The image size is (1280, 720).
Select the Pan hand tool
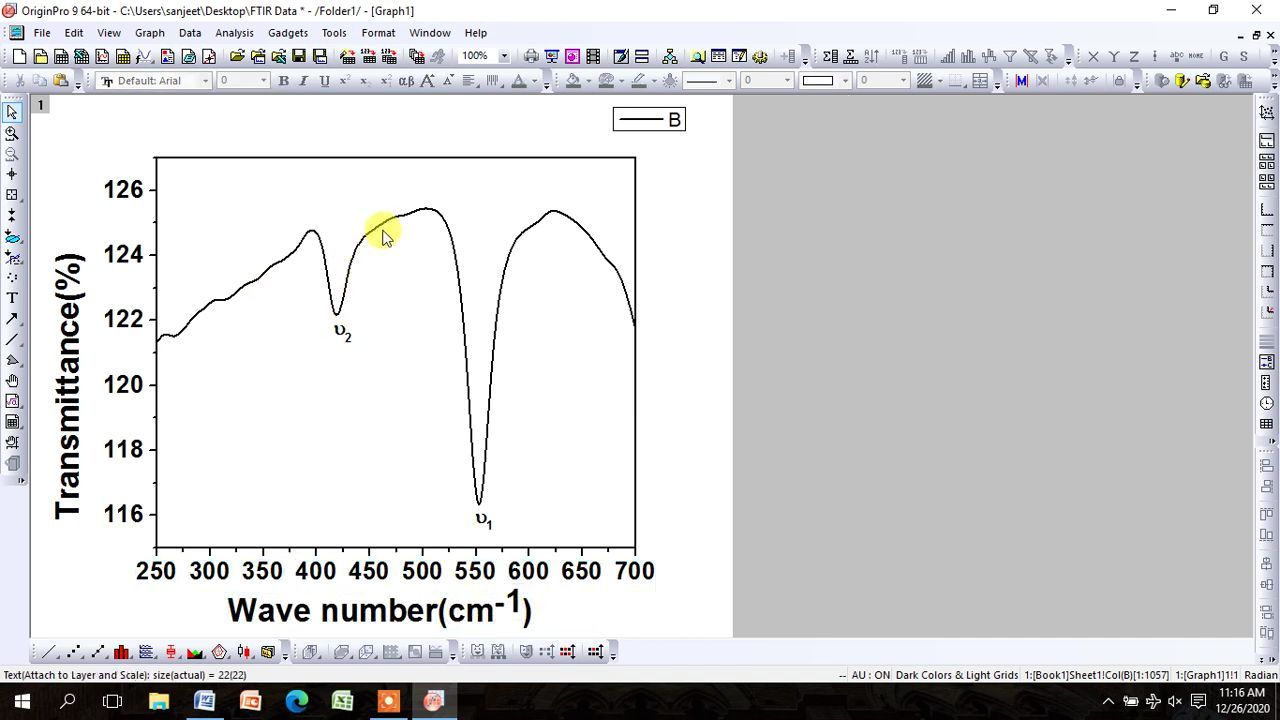coord(12,381)
